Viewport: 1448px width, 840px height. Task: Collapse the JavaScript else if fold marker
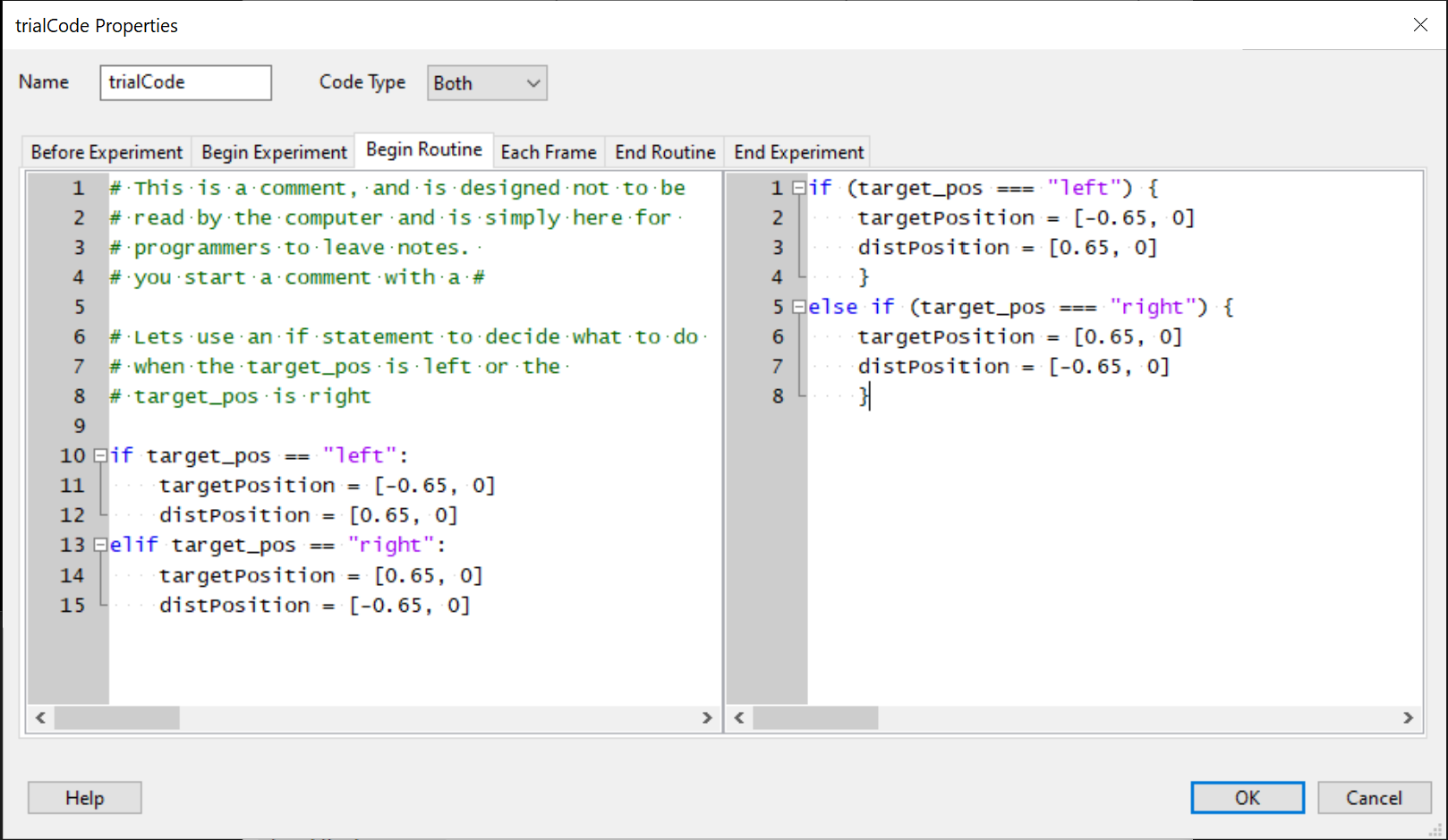(799, 307)
